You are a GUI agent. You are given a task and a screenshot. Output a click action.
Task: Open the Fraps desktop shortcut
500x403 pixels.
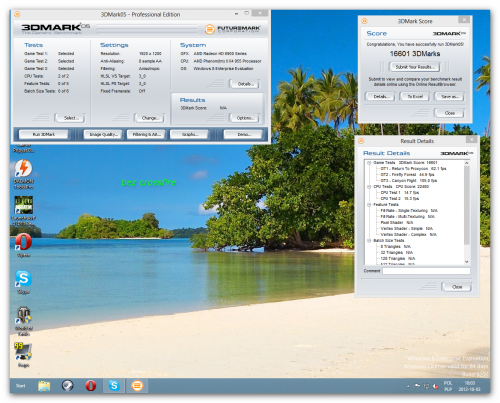[x=23, y=355]
